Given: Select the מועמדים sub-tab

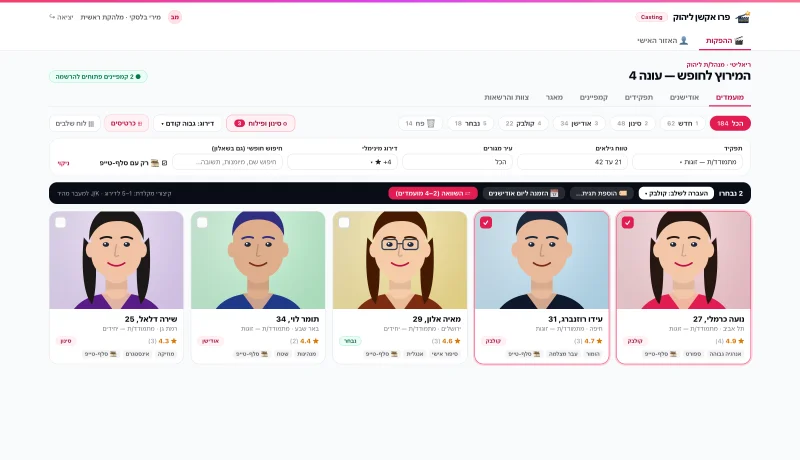Looking at the screenshot, I should pos(730,97).
